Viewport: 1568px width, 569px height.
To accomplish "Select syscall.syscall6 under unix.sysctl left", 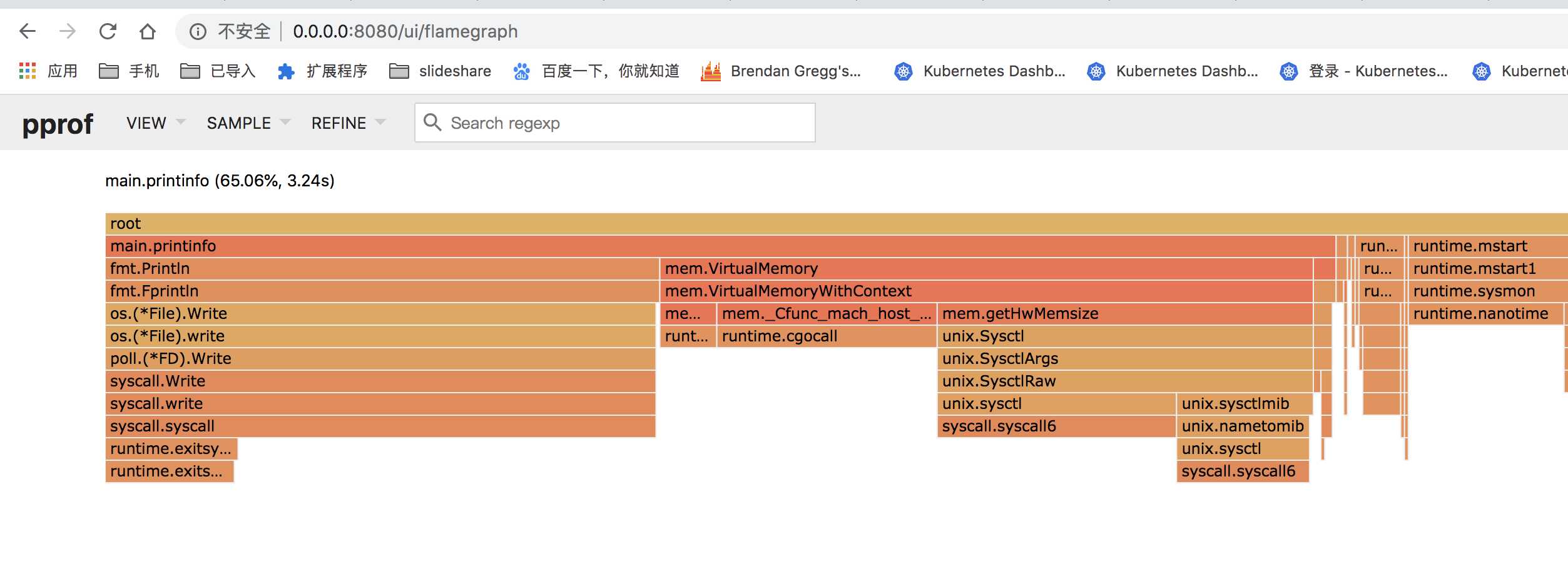I will 1057,426.
